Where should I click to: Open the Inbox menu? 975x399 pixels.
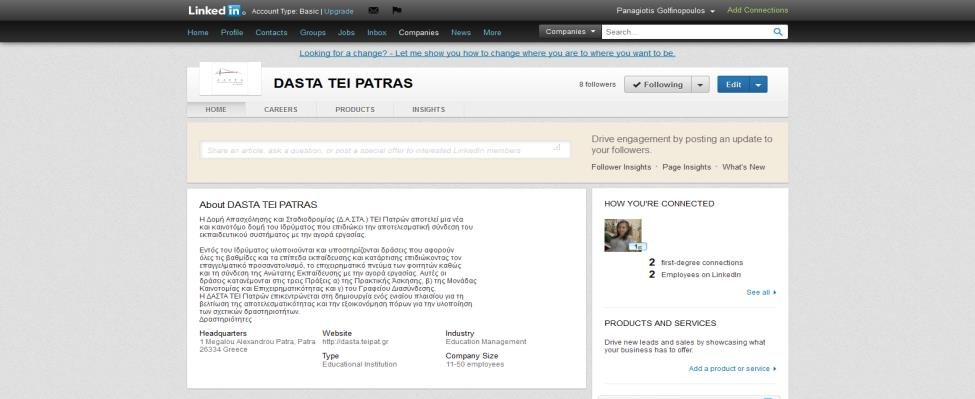coord(377,32)
